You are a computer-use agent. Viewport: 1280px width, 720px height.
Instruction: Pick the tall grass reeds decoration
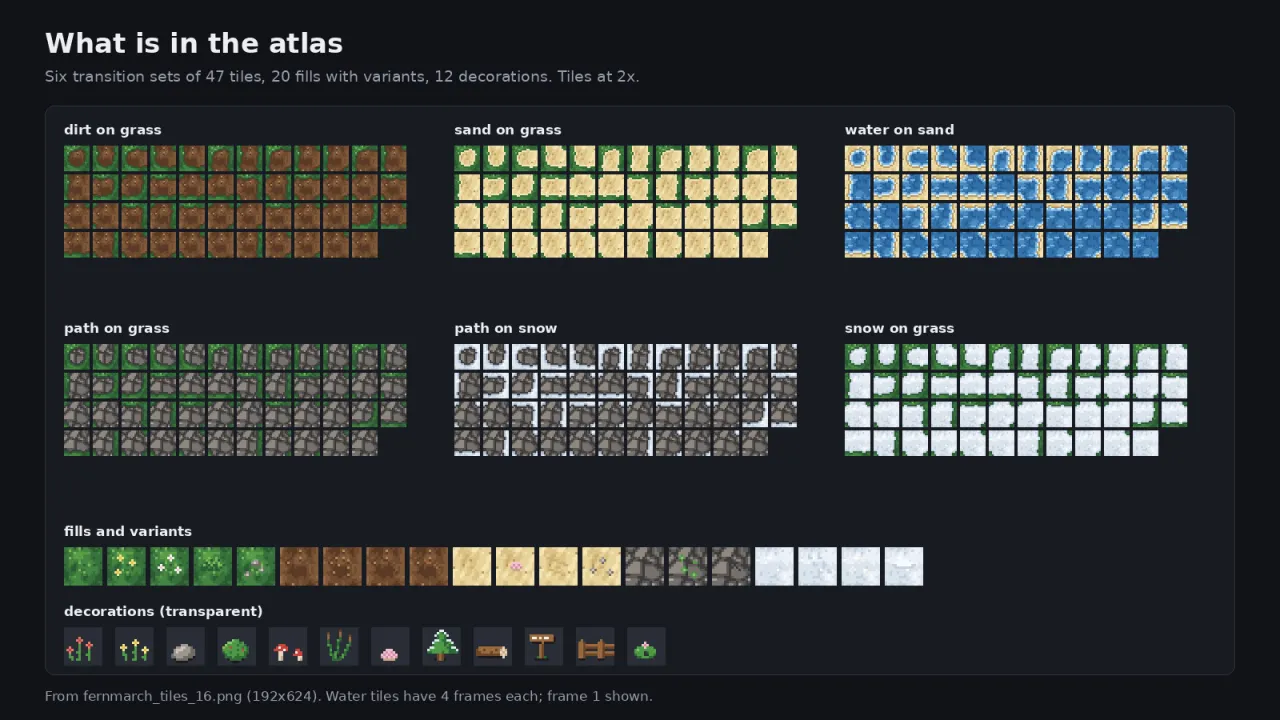pyautogui.click(x=339, y=647)
